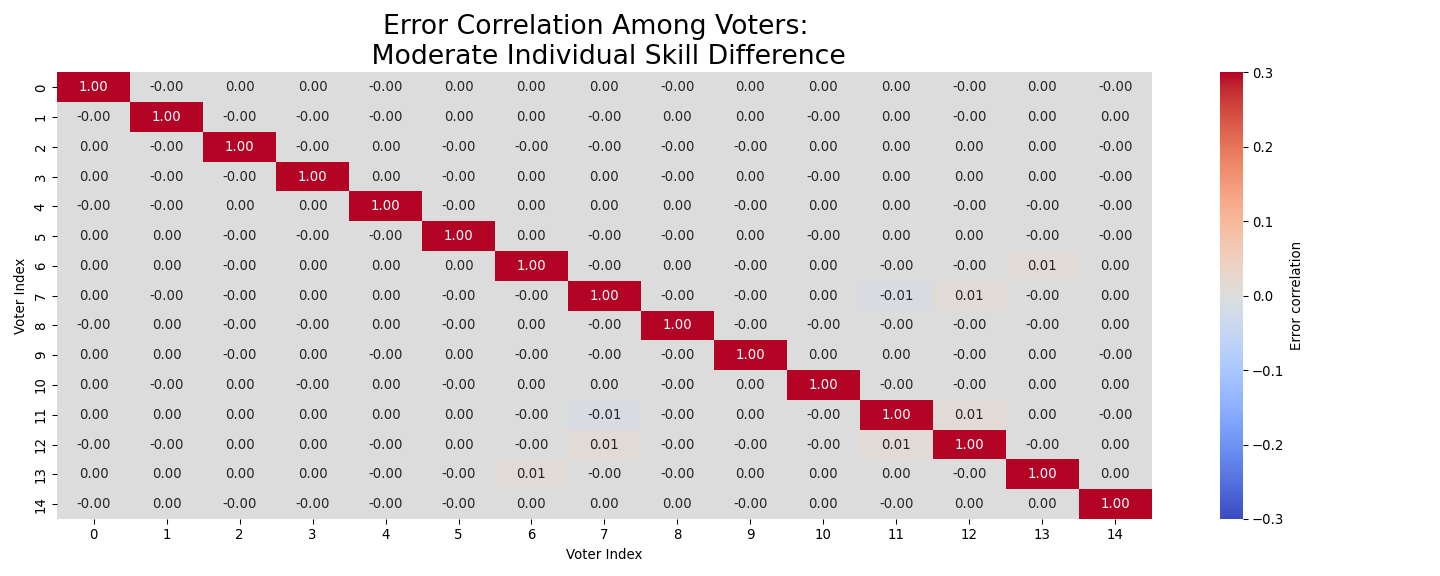The width and height of the screenshot is (1440, 576).
Task: Click the x-axis tick label 10
Action: click(823, 534)
